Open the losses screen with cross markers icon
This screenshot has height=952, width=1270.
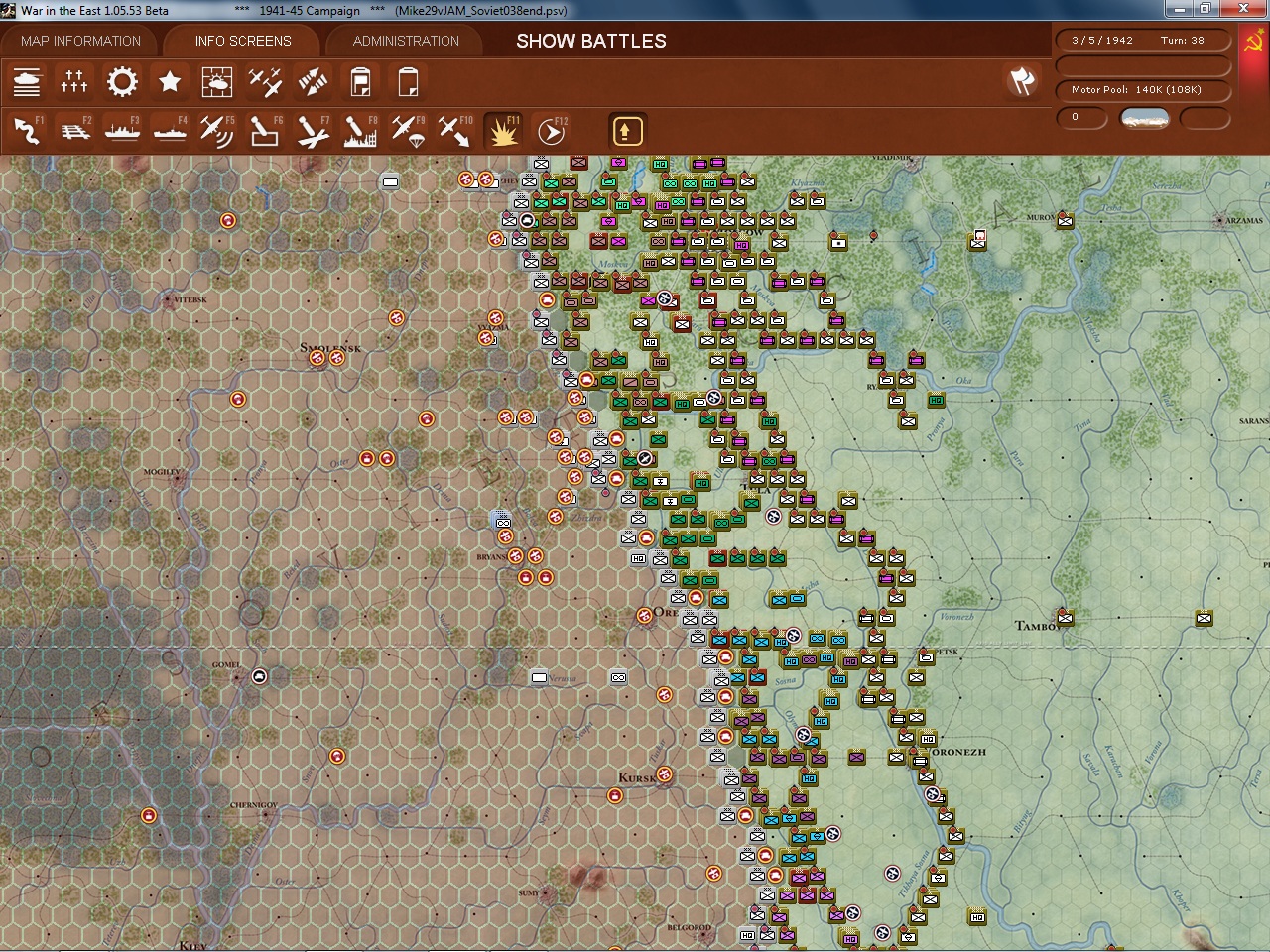pyautogui.click(x=74, y=81)
